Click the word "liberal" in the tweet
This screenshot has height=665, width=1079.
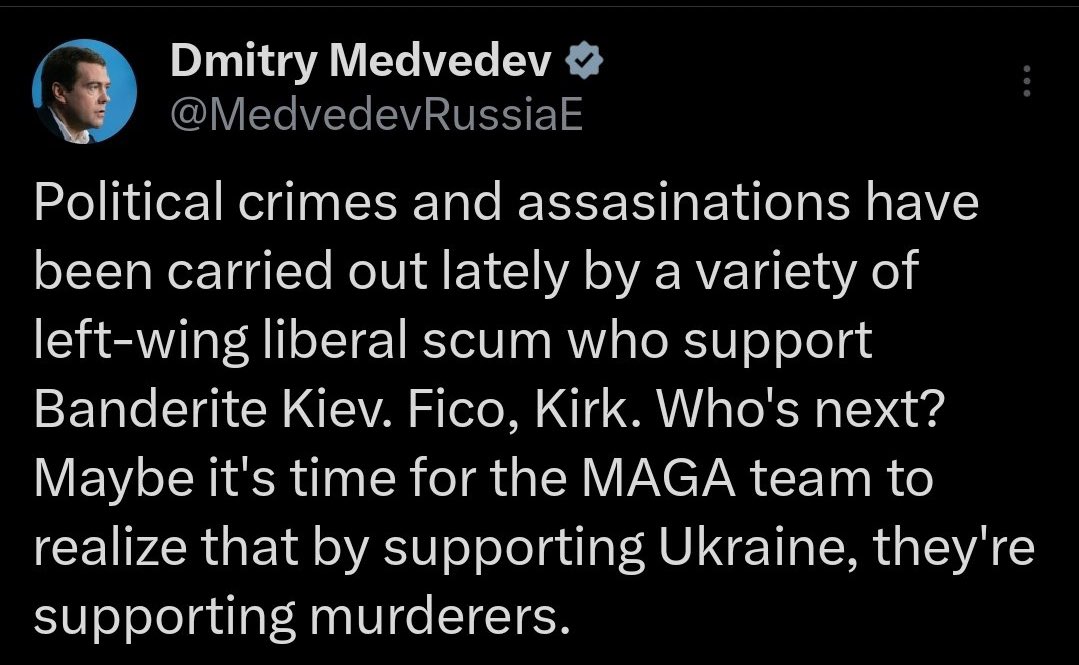[335, 340]
